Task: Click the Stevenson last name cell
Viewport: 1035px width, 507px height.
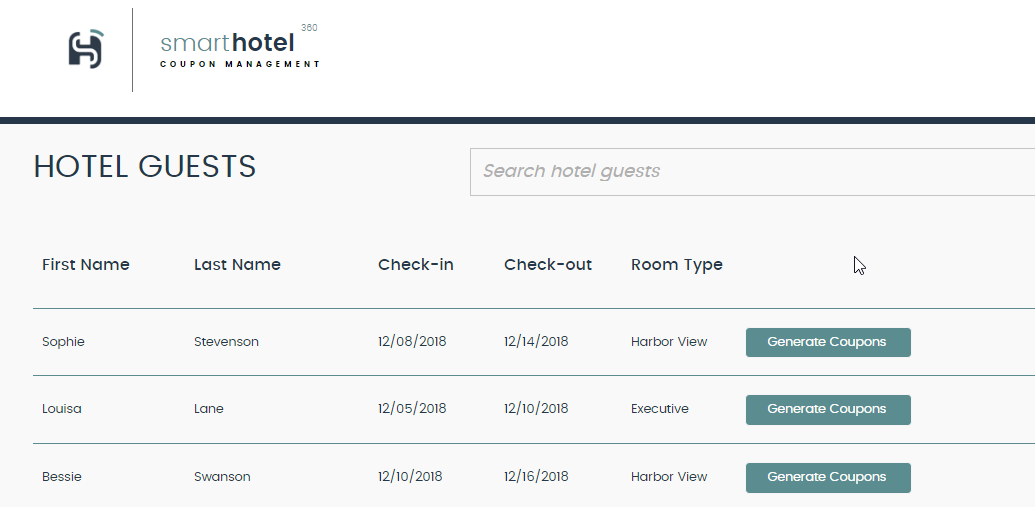Action: [226, 342]
